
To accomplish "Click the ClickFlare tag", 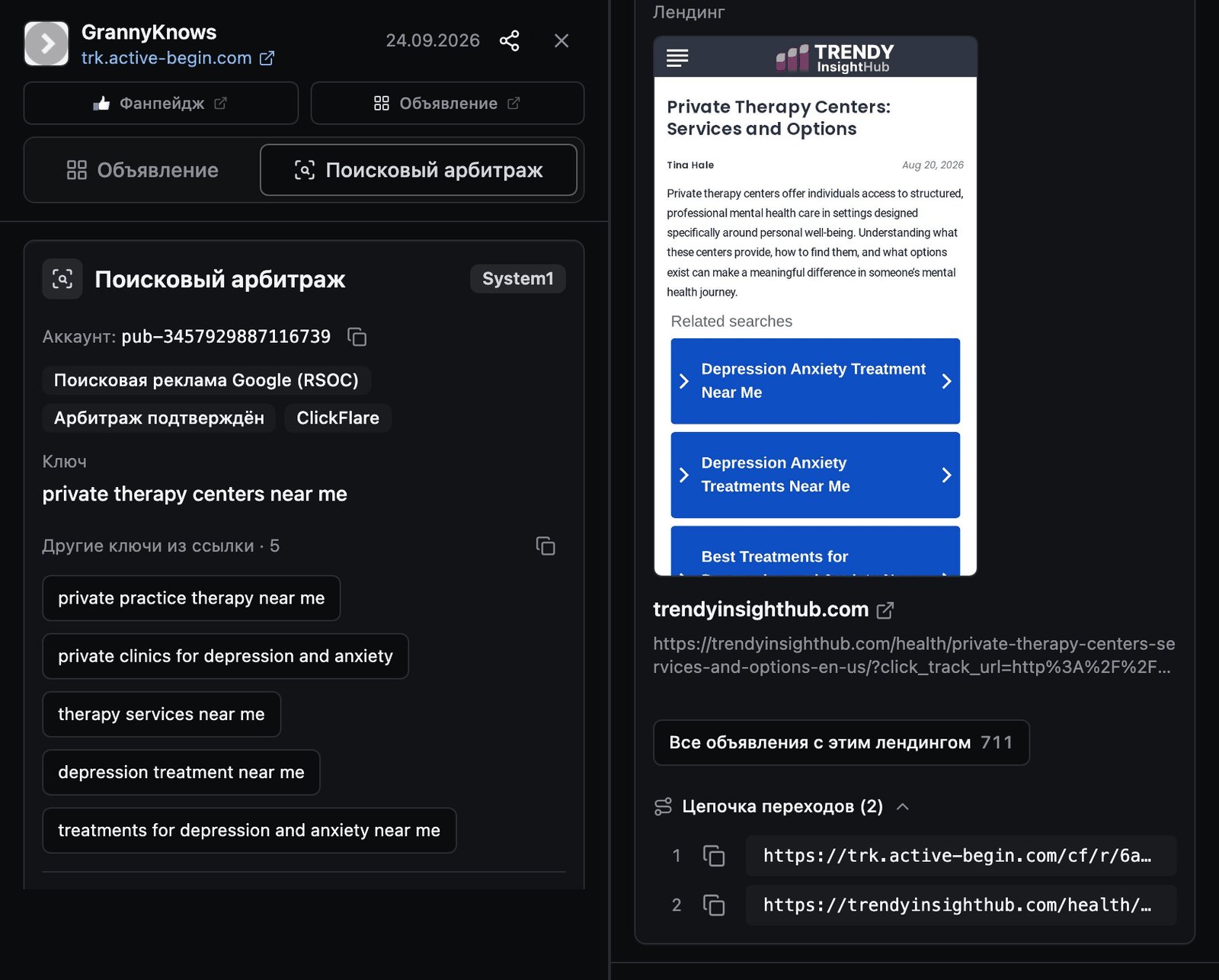I will coord(338,418).
